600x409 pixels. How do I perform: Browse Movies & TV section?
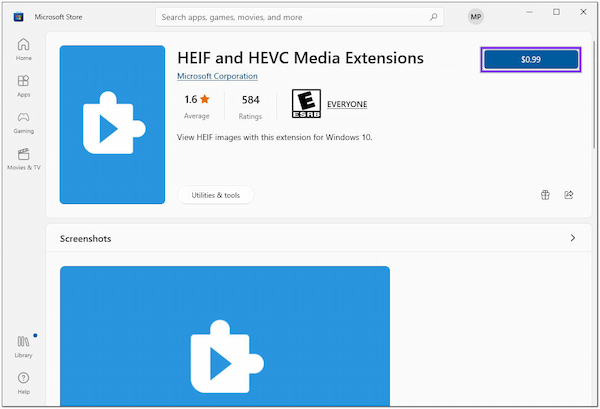(x=23, y=159)
